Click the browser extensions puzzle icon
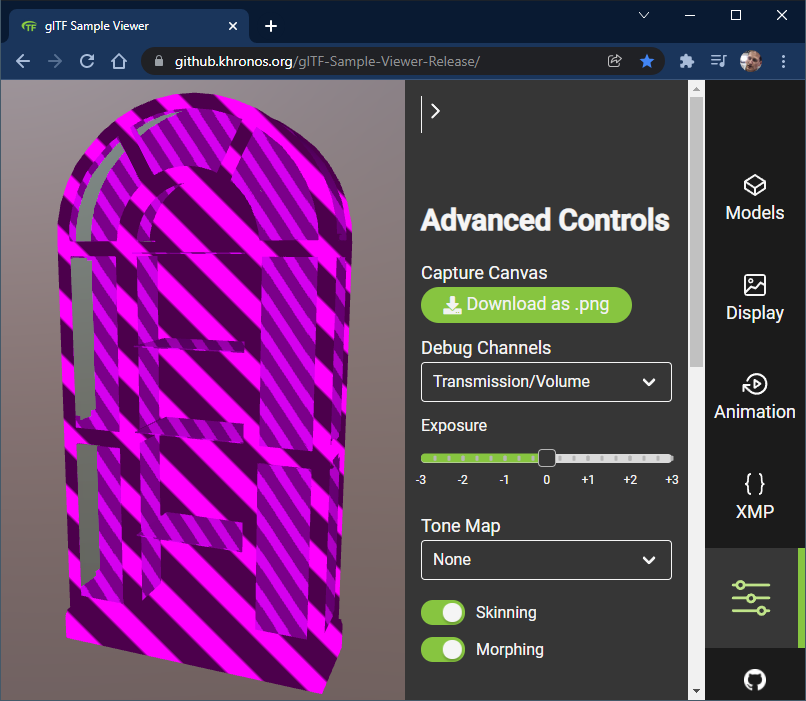This screenshot has height=701, width=806. (x=686, y=61)
